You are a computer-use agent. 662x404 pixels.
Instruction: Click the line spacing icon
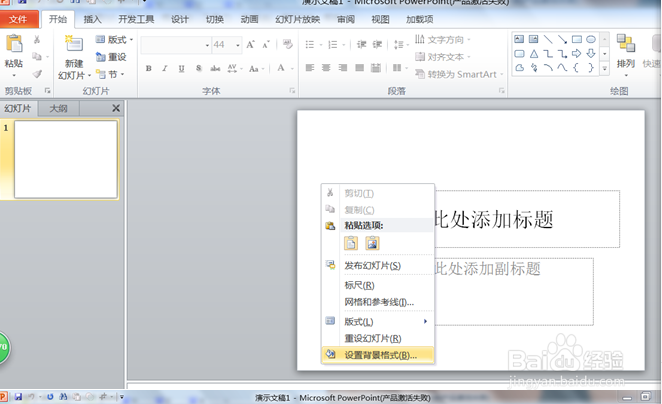pos(398,44)
